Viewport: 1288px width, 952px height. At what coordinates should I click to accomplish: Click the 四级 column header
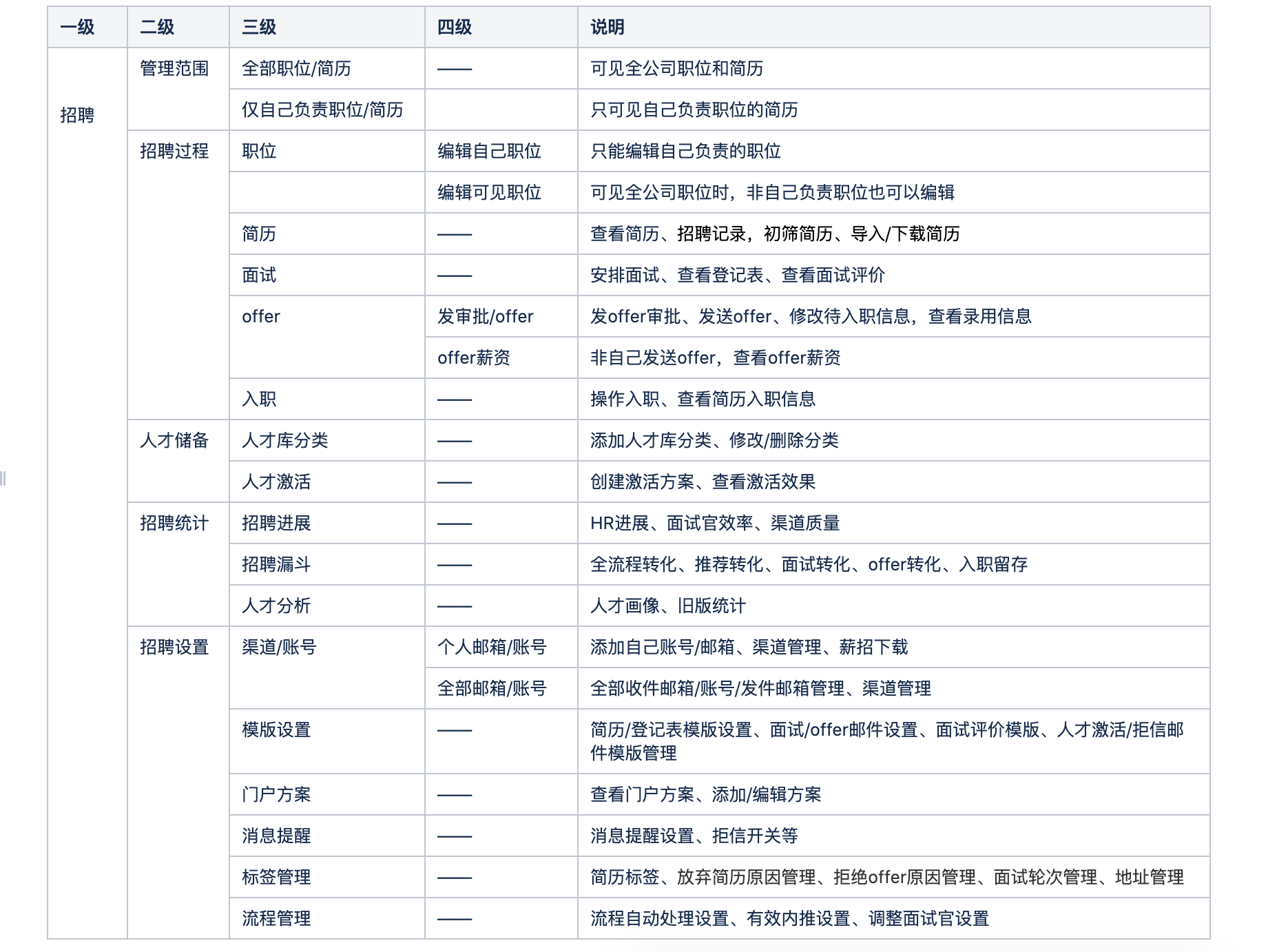click(x=501, y=28)
